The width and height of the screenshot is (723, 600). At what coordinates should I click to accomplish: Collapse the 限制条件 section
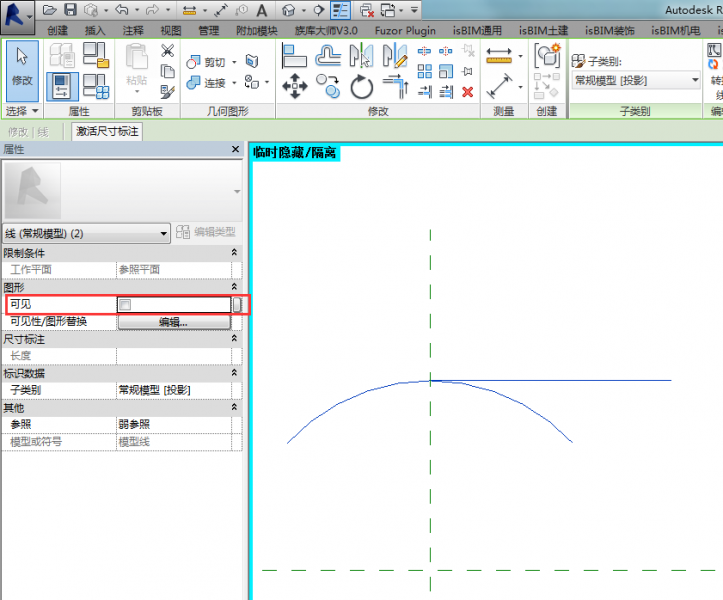235,253
